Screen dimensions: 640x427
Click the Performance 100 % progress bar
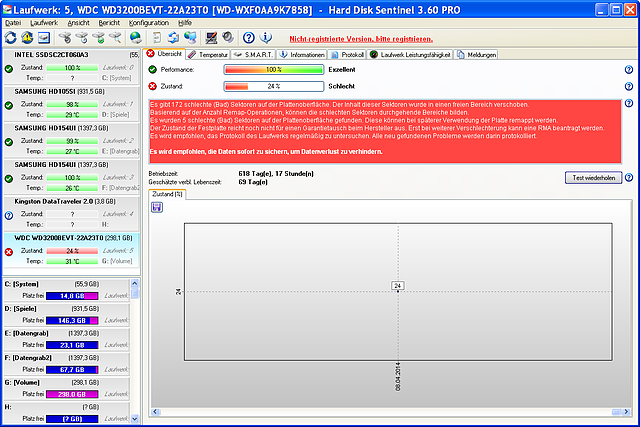[274, 70]
